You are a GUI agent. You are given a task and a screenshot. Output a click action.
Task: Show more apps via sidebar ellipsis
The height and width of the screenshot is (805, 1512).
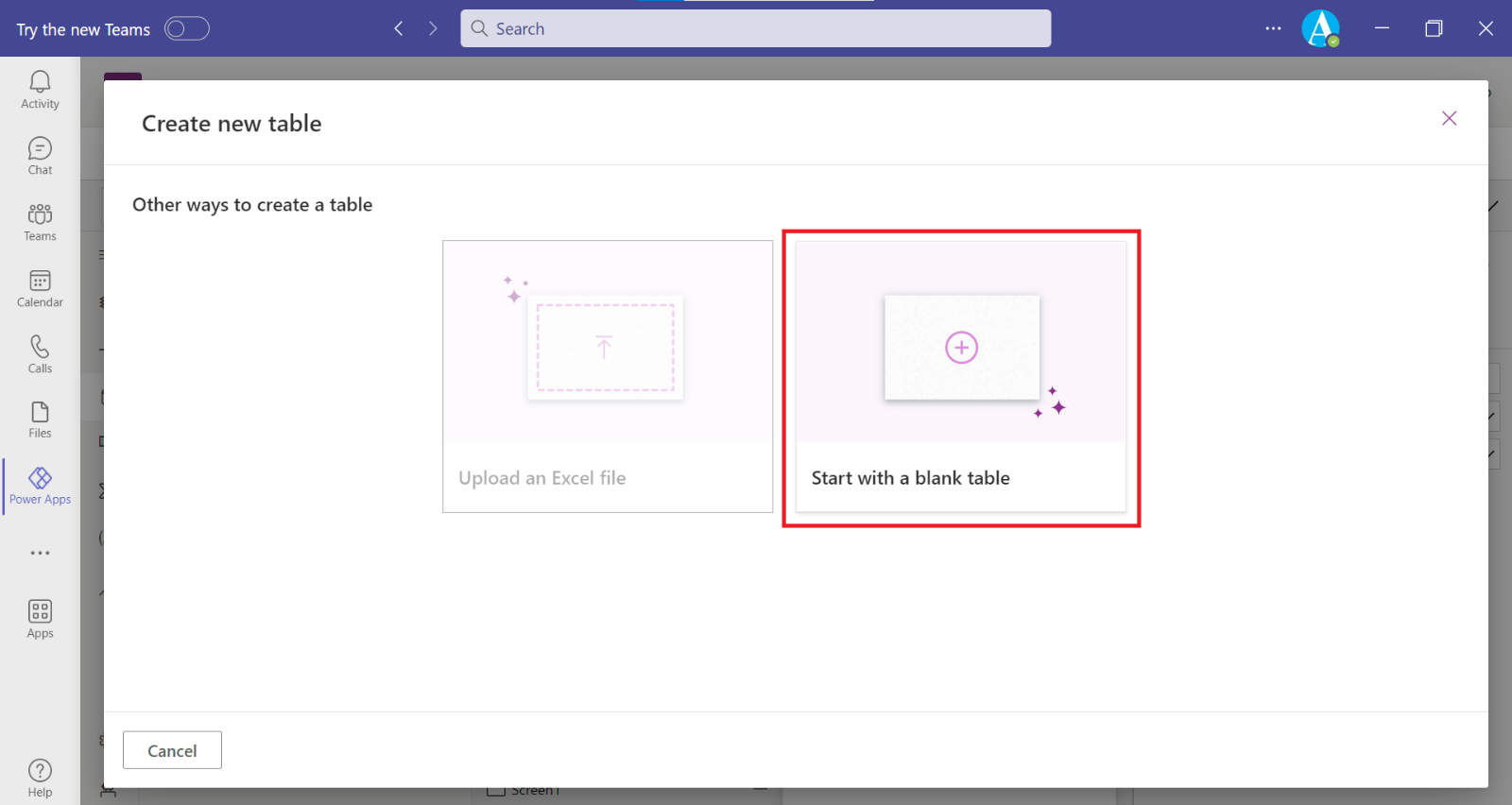click(x=40, y=553)
